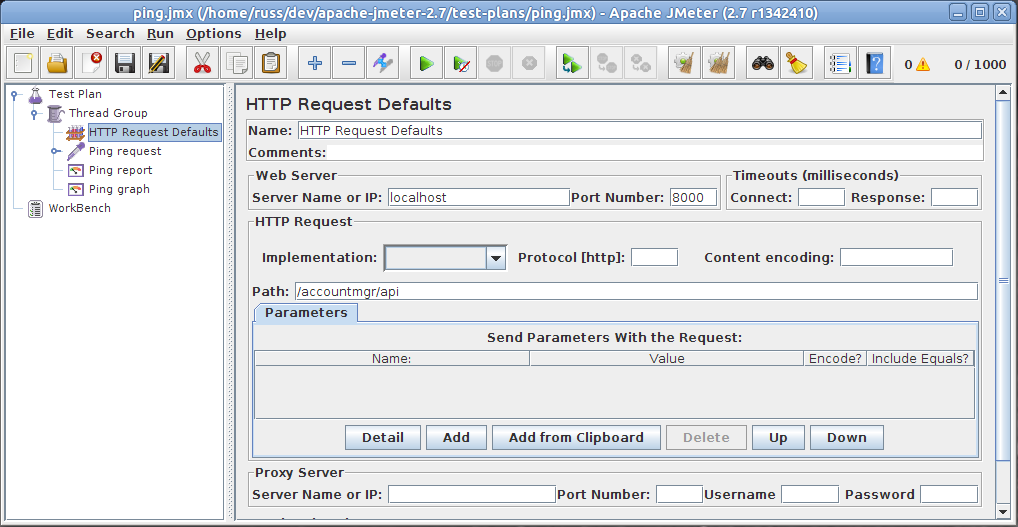Collapse all with the minus icon
This screenshot has width=1018, height=527.
(x=349, y=63)
